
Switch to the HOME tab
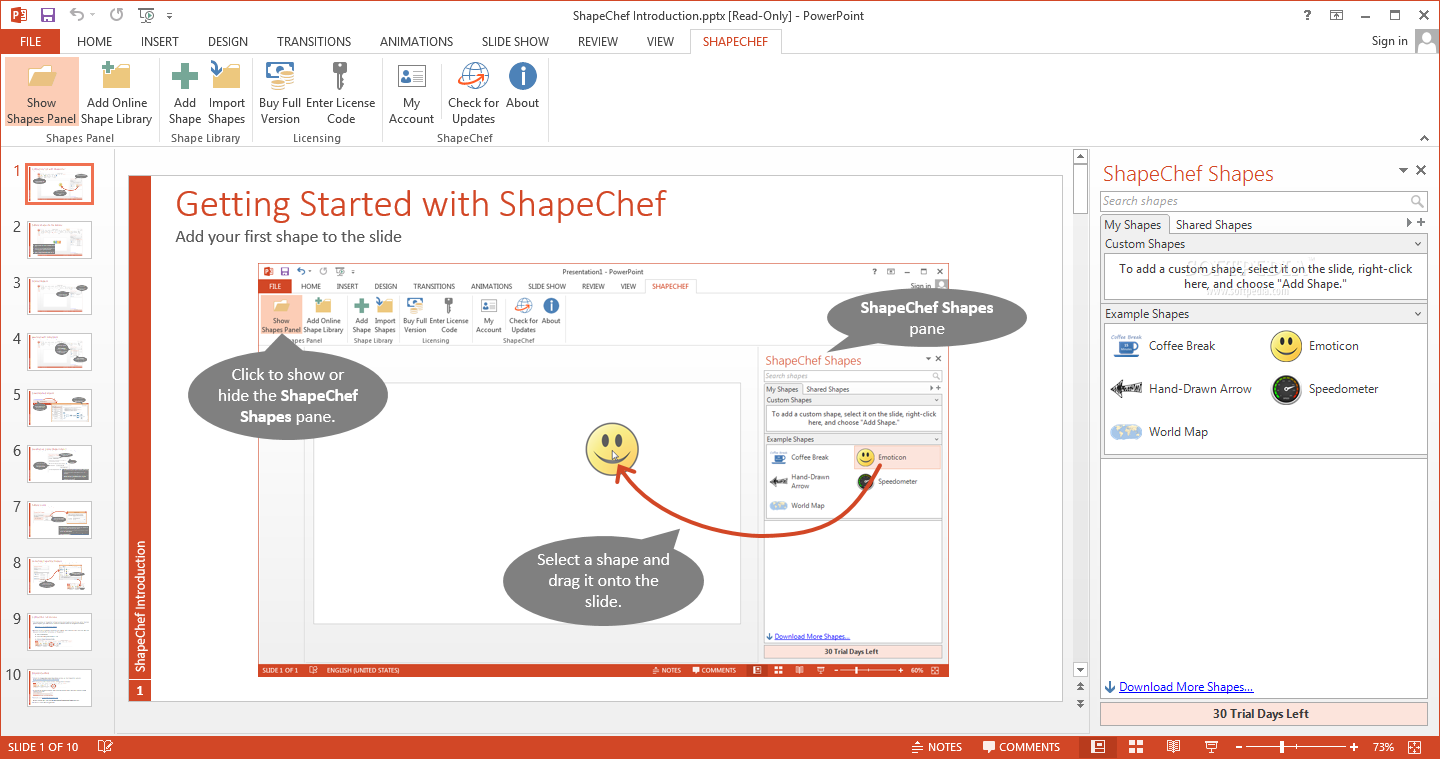coord(95,42)
